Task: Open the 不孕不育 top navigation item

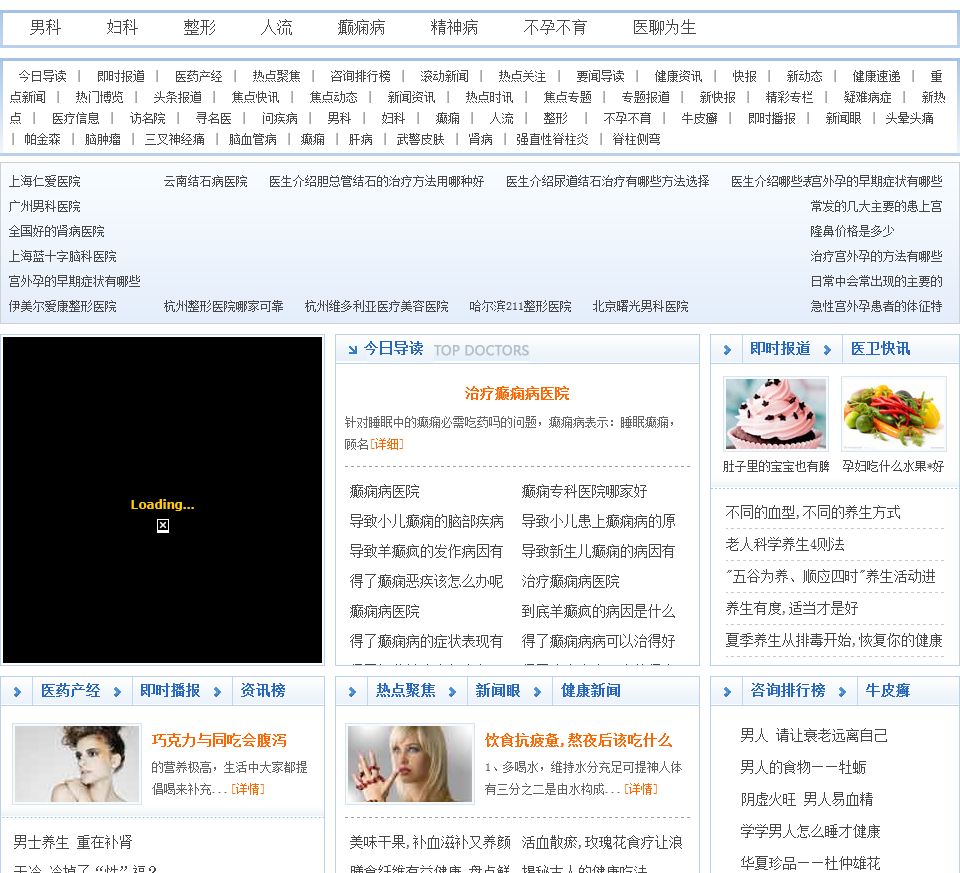Action: (555, 28)
